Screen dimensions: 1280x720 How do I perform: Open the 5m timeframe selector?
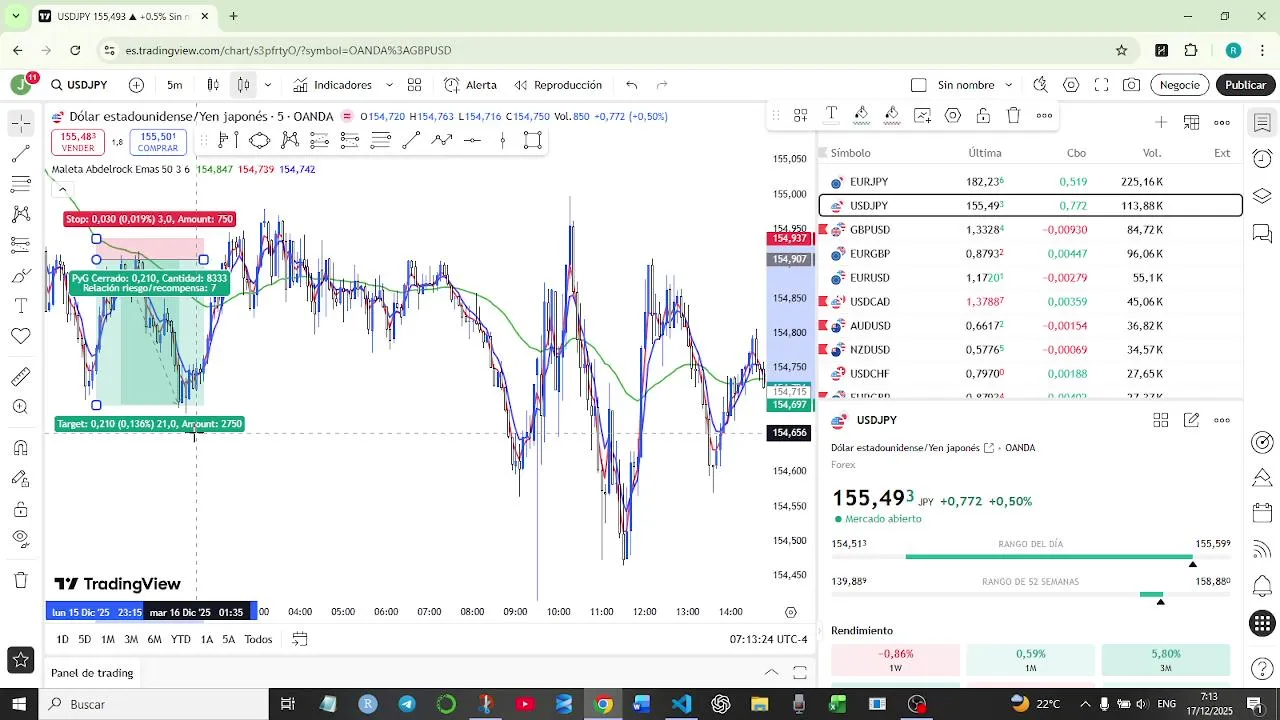pos(175,85)
